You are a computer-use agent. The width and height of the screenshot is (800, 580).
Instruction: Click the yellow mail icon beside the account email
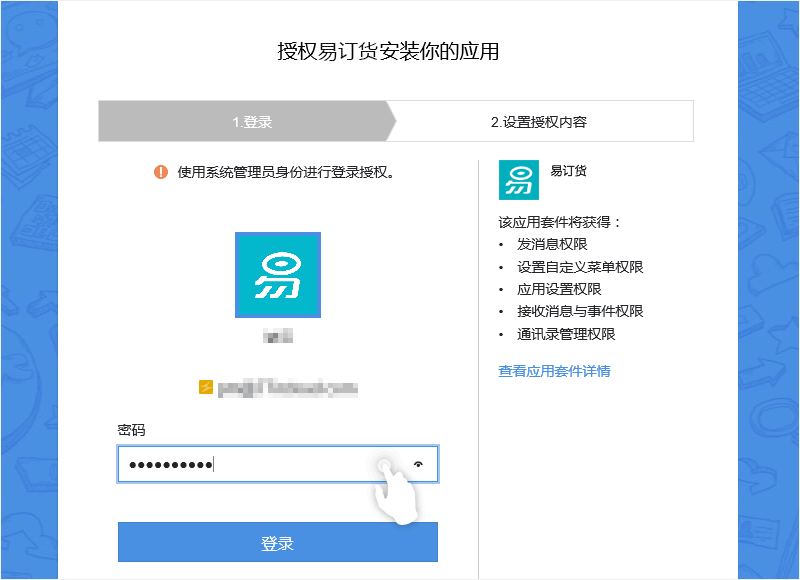tap(206, 387)
